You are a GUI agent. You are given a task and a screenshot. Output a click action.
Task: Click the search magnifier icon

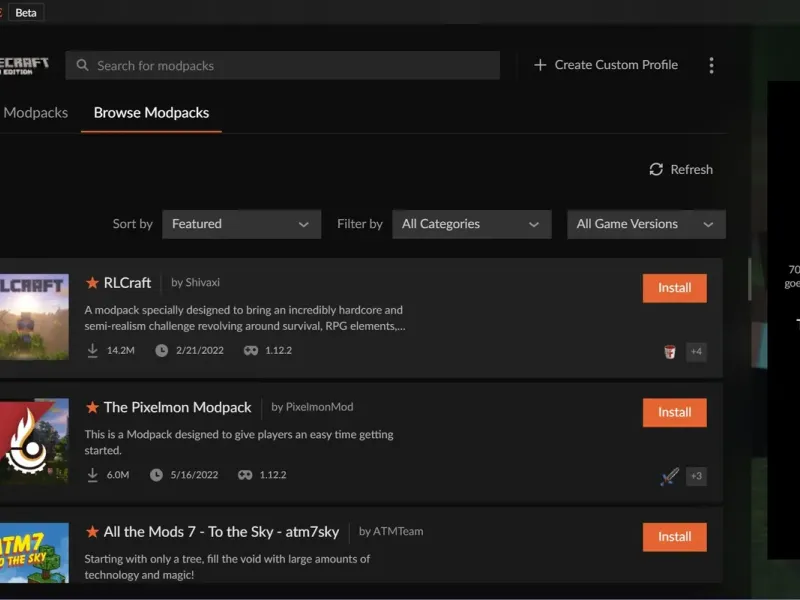(83, 66)
